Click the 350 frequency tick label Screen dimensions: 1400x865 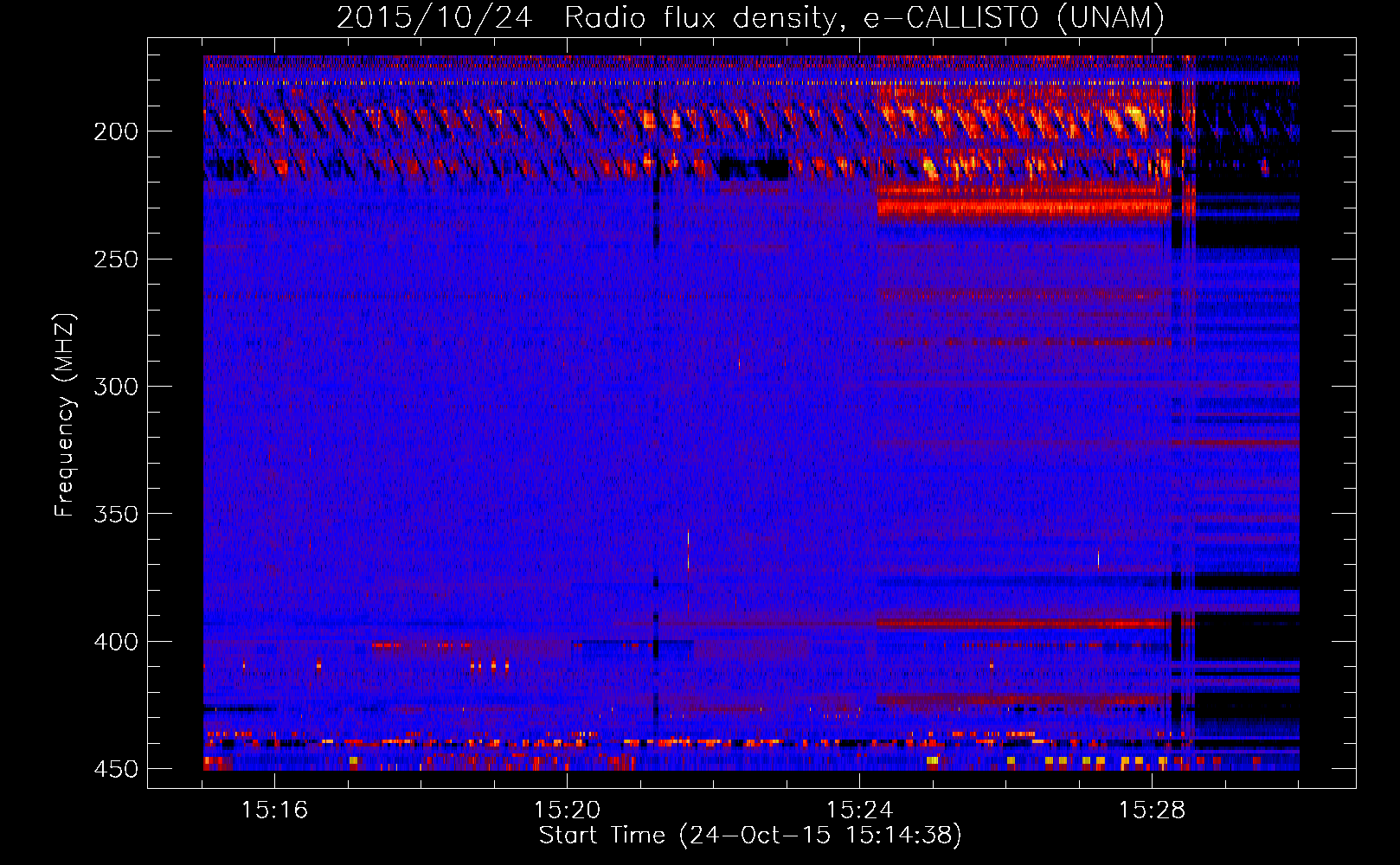[x=116, y=514]
